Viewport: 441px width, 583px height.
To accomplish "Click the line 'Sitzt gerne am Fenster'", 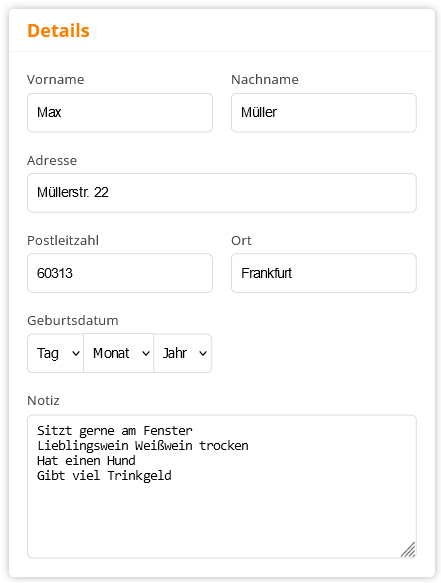I will tap(115, 431).
